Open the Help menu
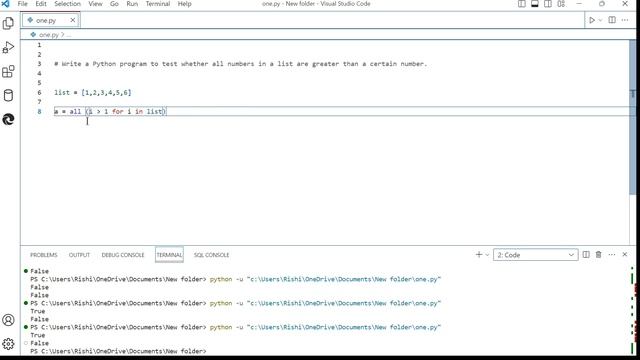The height and width of the screenshot is (360, 640). (184, 4)
